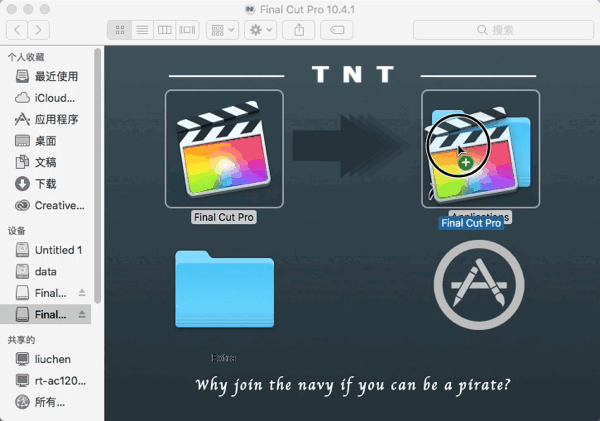Open Creative Cloud folder in sidebar
The image size is (600, 421).
(x=47, y=206)
